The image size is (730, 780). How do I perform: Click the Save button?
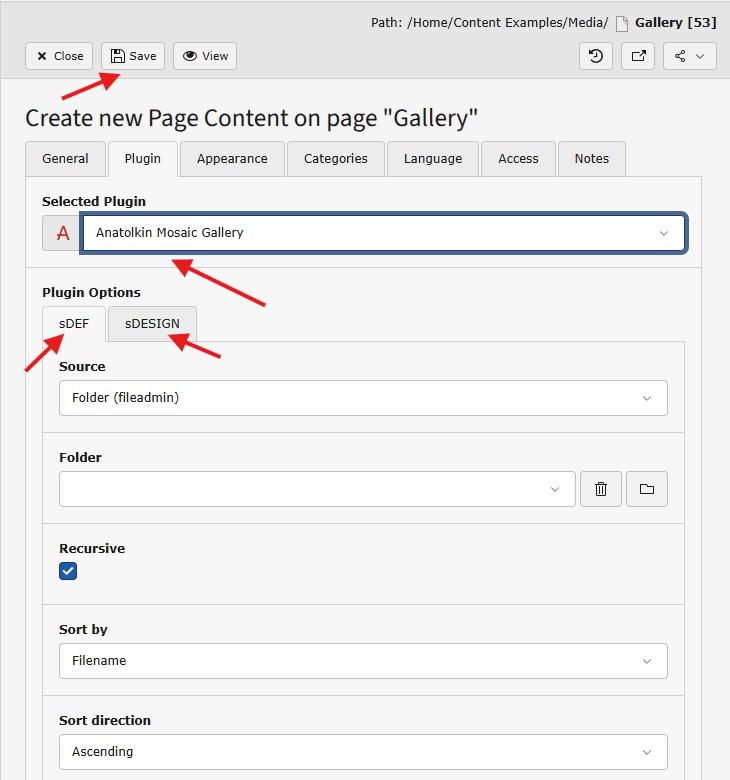[x=133, y=56]
